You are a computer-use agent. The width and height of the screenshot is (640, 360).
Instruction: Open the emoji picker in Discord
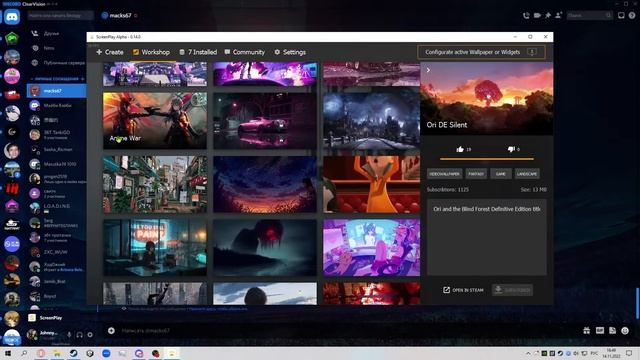click(625, 331)
